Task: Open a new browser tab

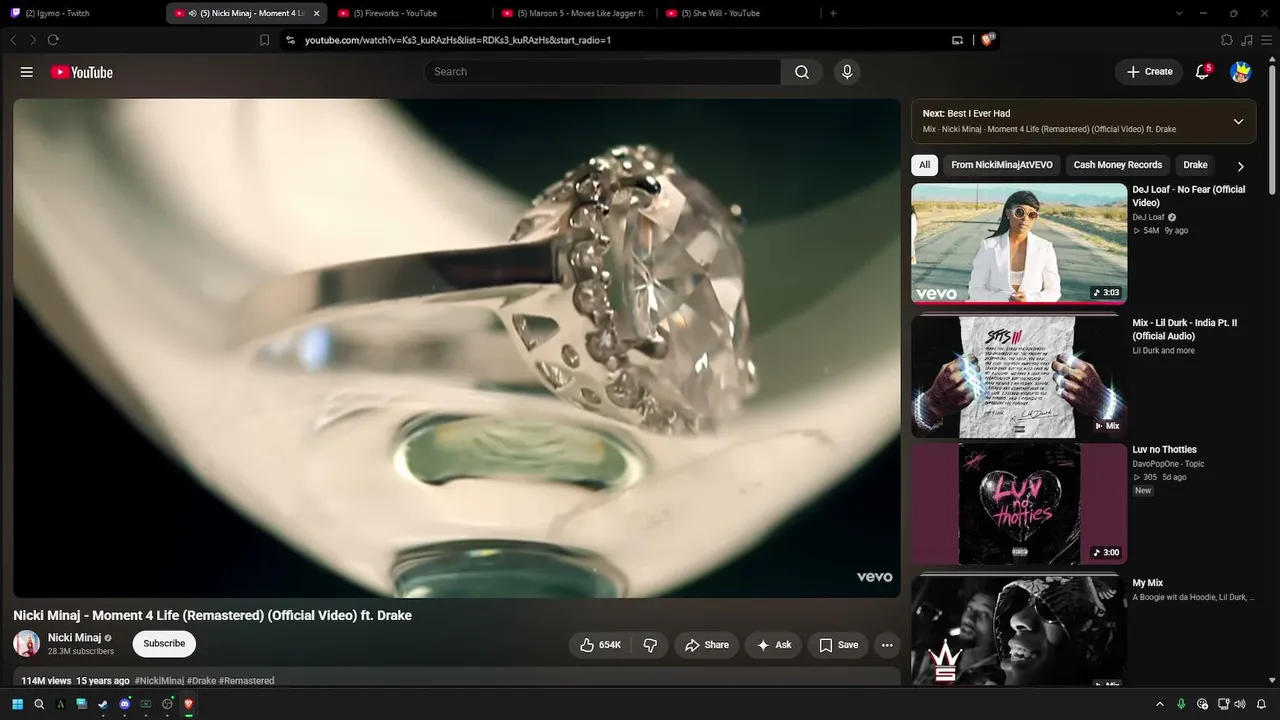Action: click(833, 13)
